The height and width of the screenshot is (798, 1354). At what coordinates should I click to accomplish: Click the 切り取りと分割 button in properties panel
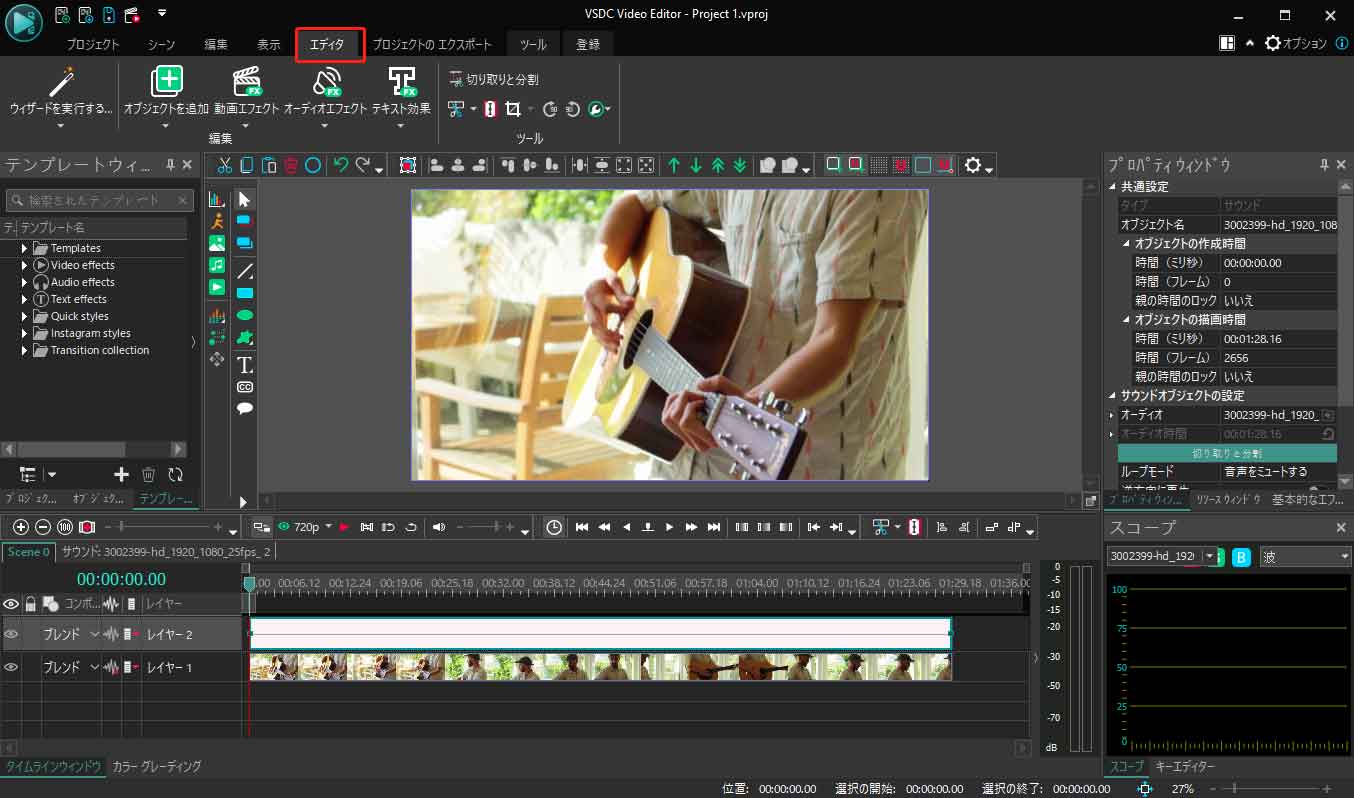[x=1227, y=453]
